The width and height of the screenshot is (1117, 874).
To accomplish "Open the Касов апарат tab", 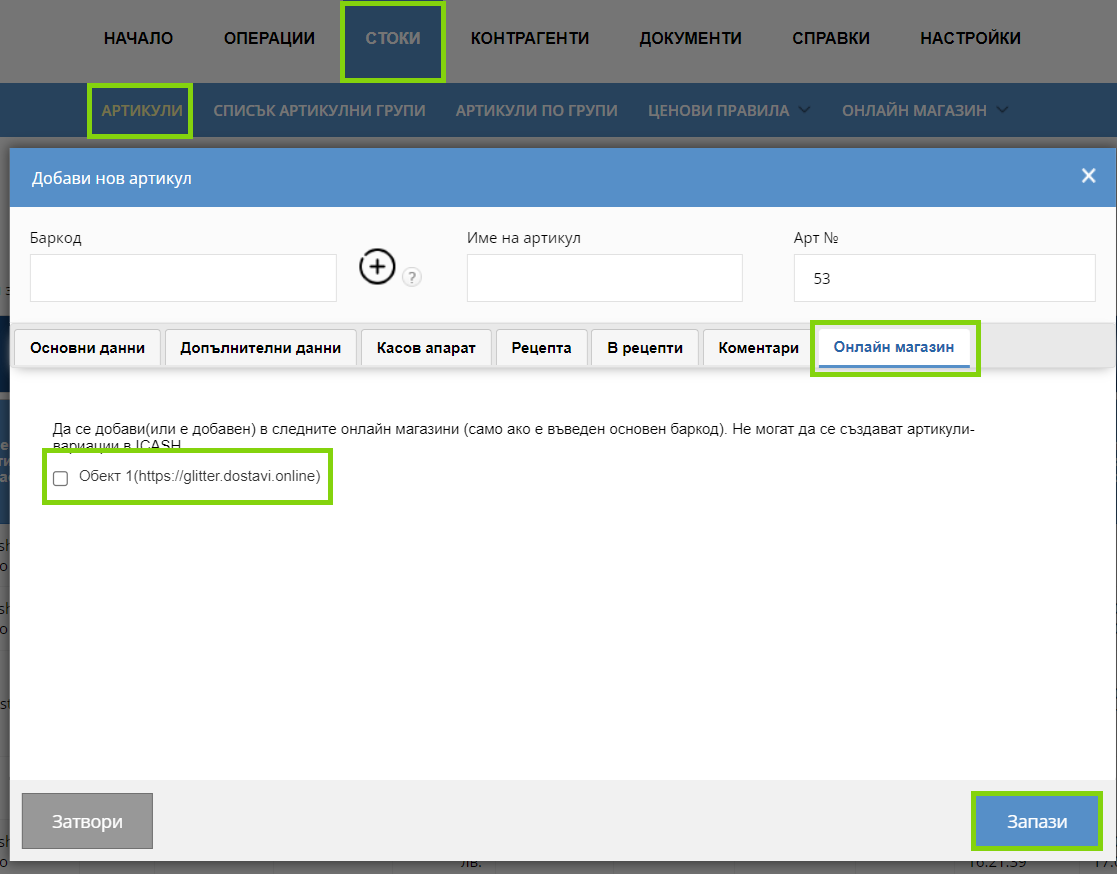I will click(x=426, y=348).
